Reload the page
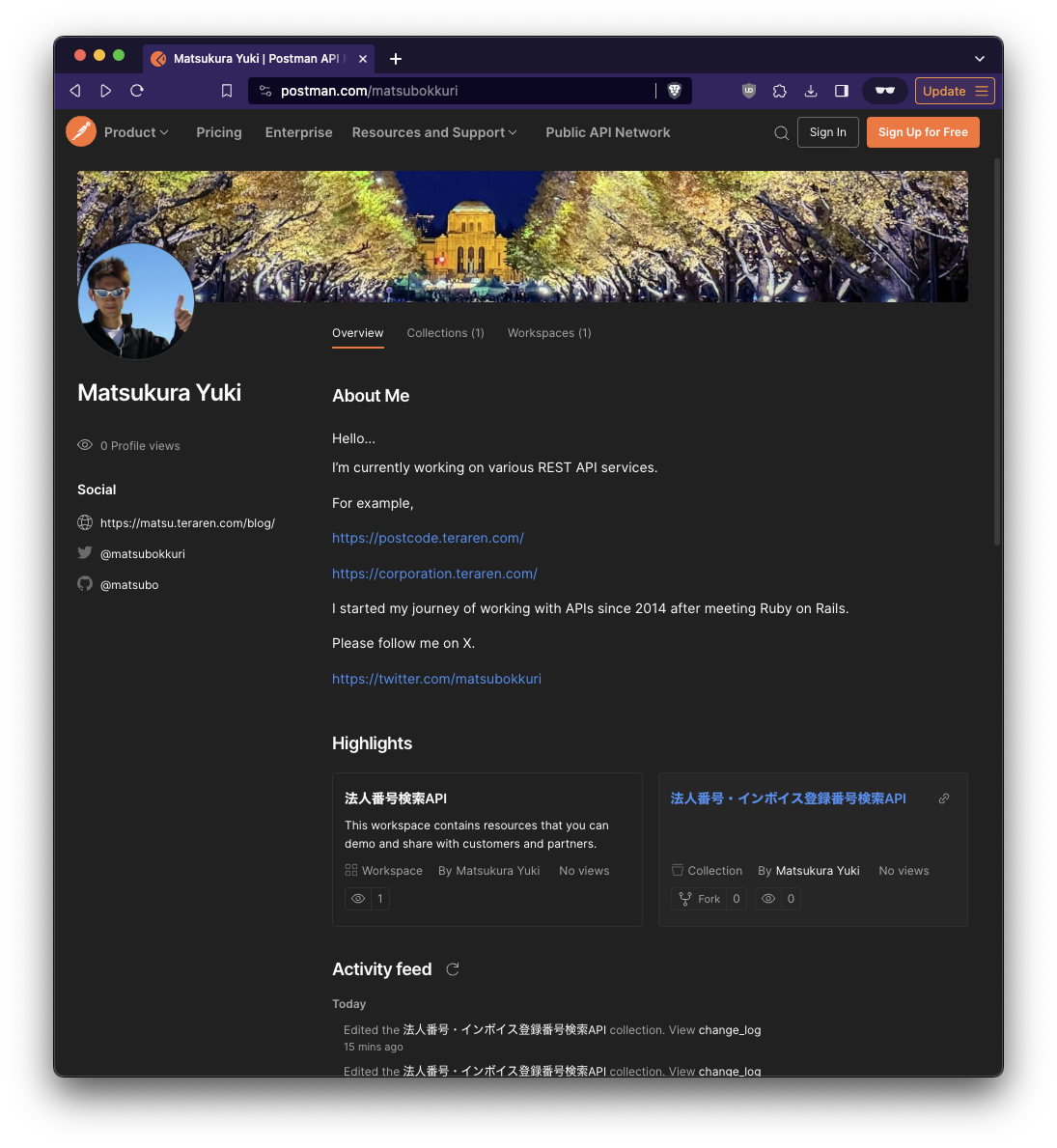 coord(137,91)
